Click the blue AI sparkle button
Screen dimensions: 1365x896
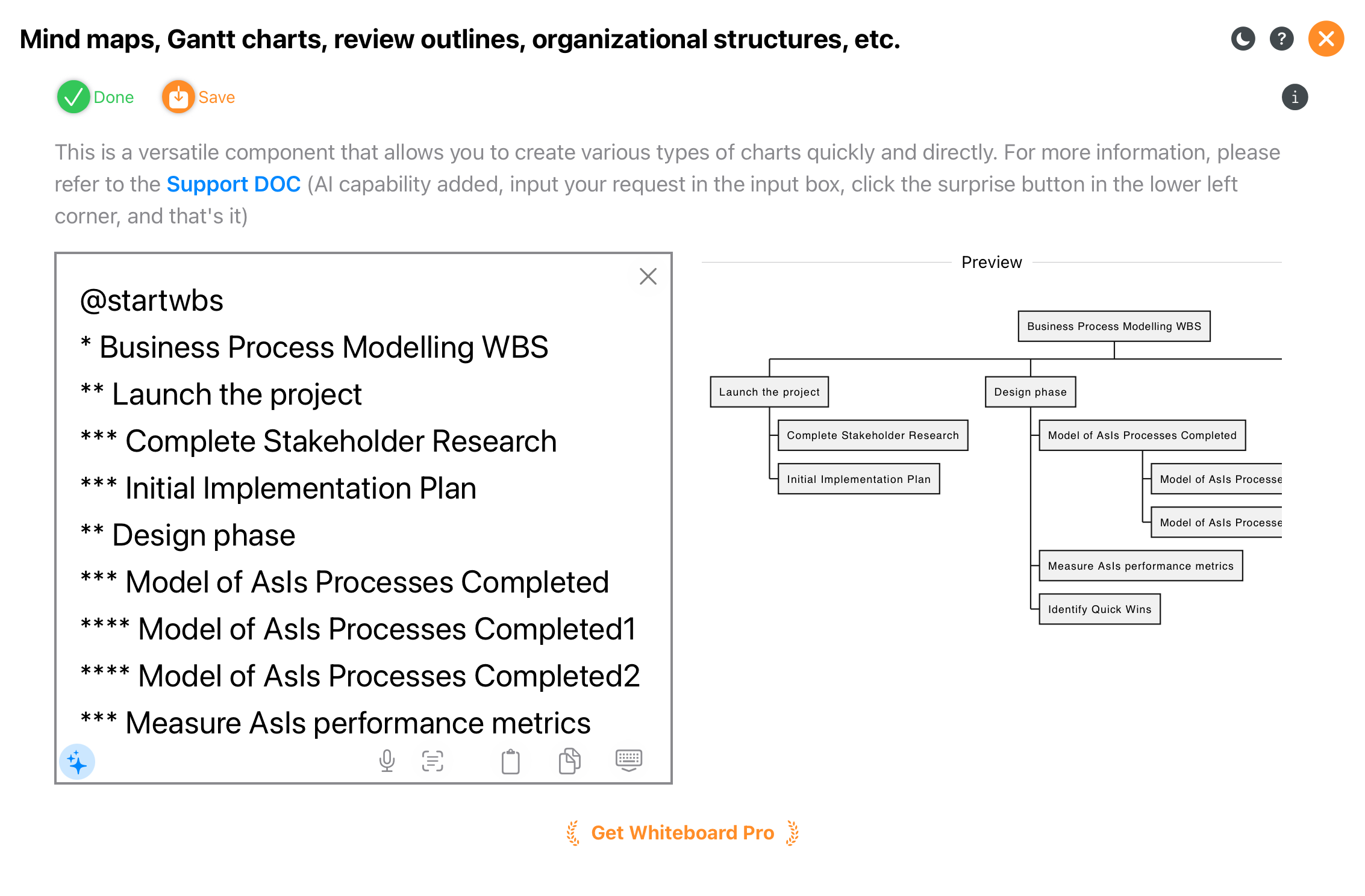point(78,761)
